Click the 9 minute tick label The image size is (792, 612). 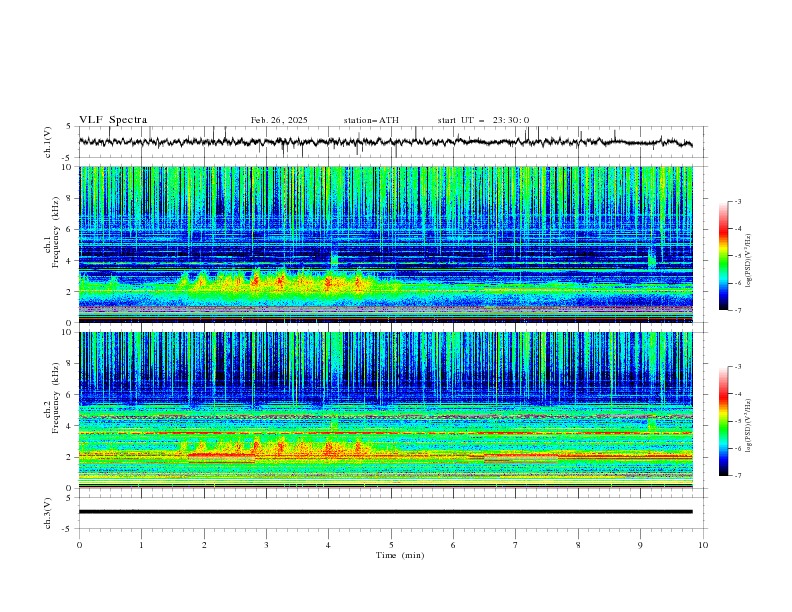(x=640, y=545)
